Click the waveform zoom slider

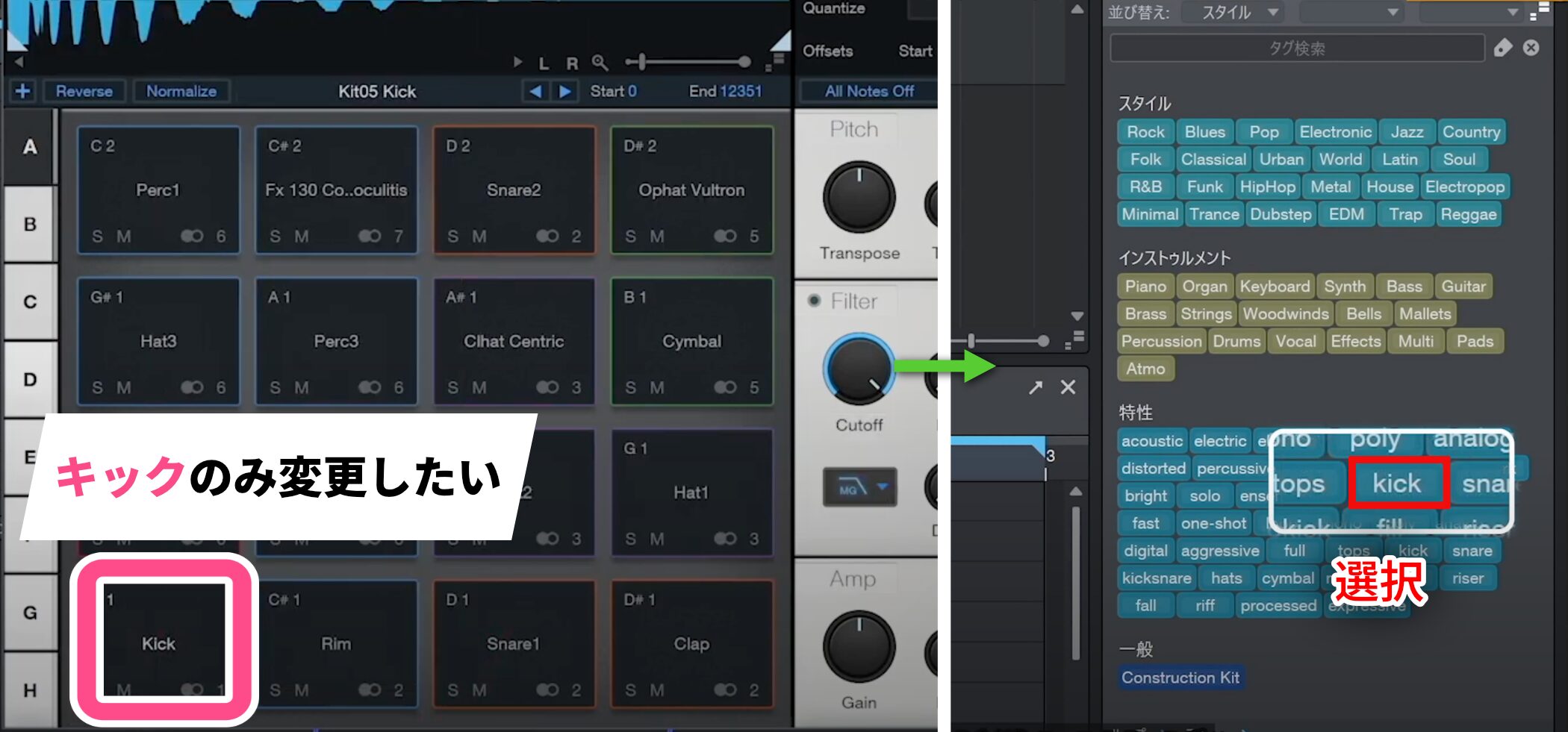pyautogui.click(x=687, y=62)
